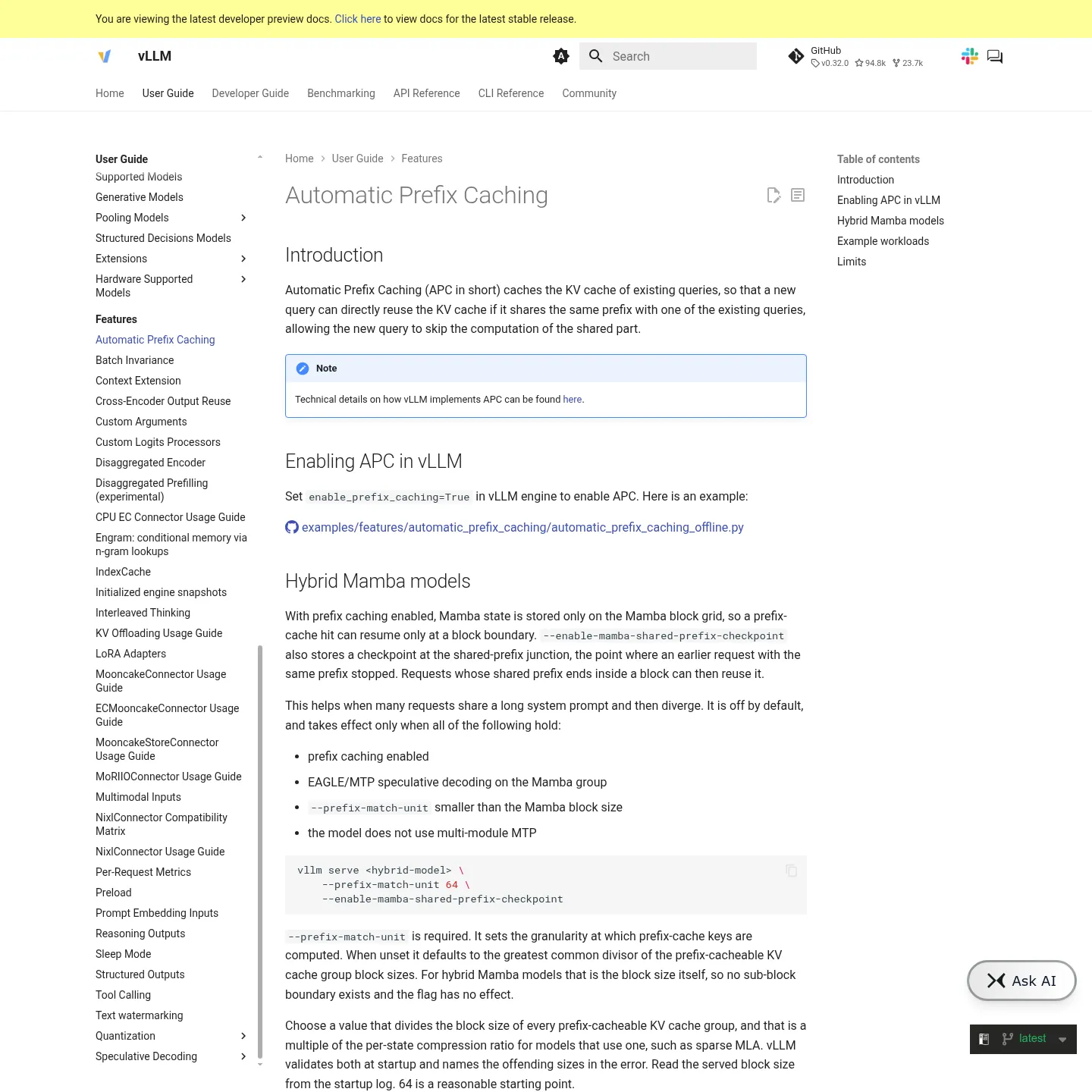Click the Home breadcrumb link
The width and height of the screenshot is (1092, 1092).
pyautogui.click(x=300, y=158)
